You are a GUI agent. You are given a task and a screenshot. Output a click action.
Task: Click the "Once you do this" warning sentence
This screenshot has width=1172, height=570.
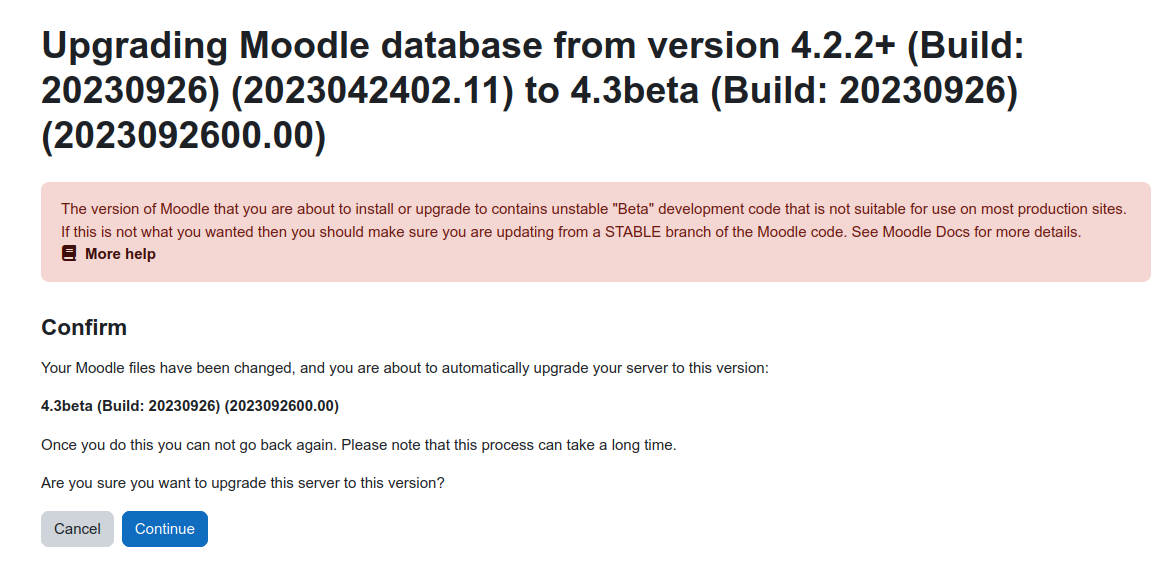point(359,445)
